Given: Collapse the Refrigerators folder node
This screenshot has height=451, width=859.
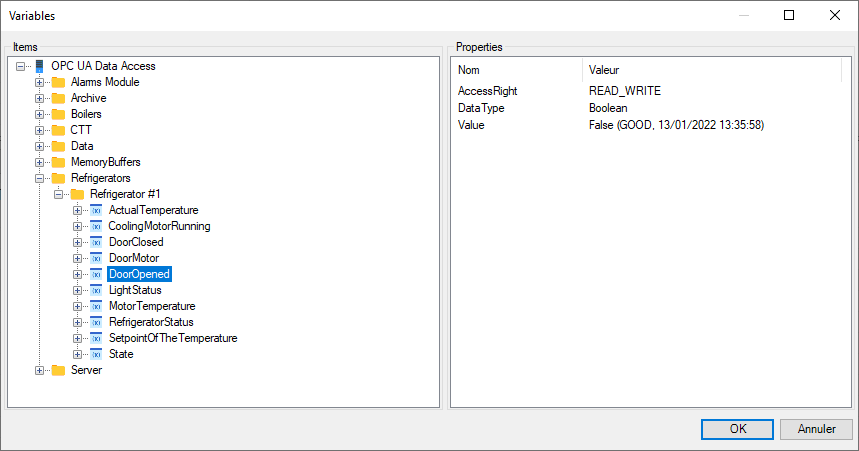Looking at the screenshot, I should pyautogui.click(x=40, y=178).
